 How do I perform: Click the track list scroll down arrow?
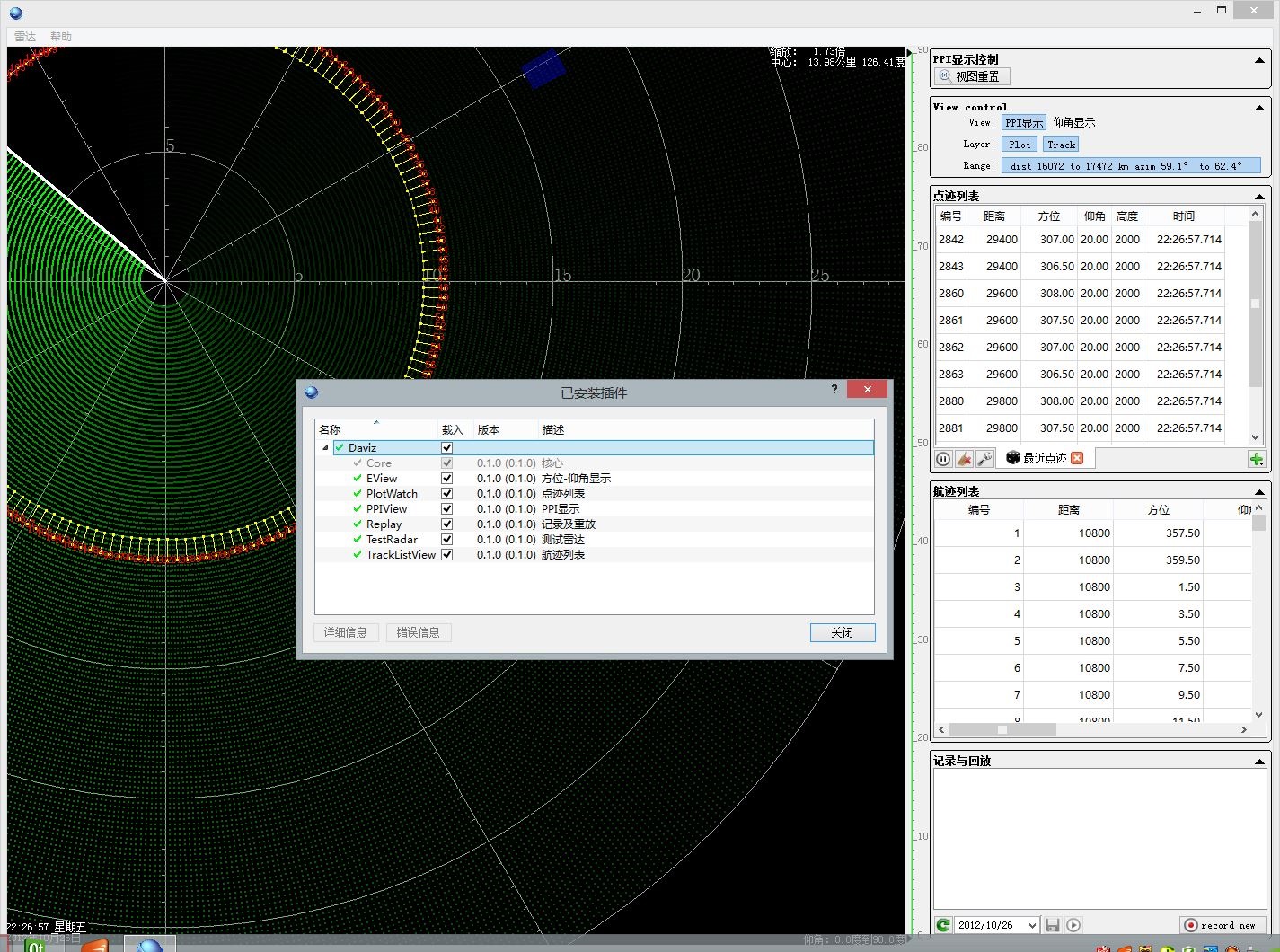(1258, 715)
